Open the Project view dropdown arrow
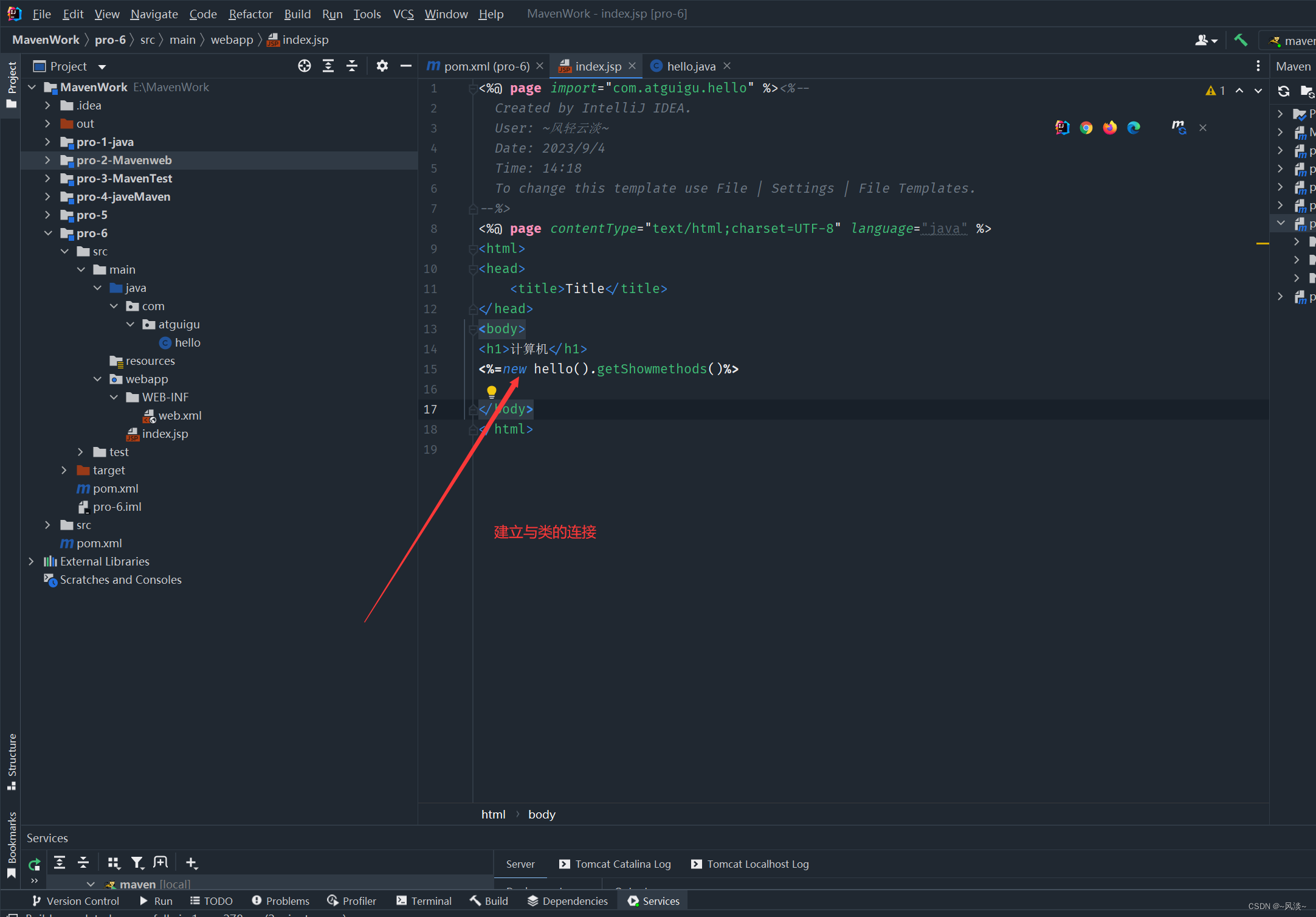 [x=102, y=67]
